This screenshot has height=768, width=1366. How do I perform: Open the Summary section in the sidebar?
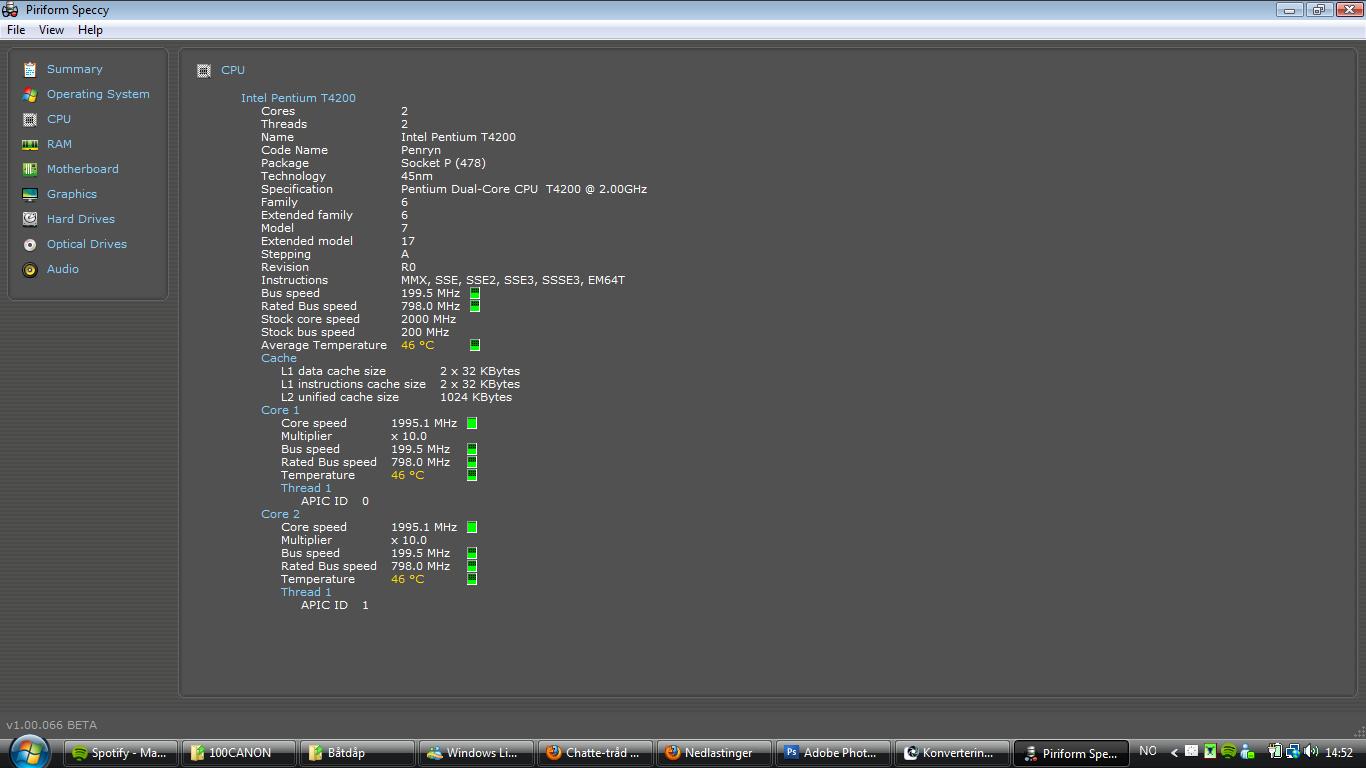tap(74, 69)
